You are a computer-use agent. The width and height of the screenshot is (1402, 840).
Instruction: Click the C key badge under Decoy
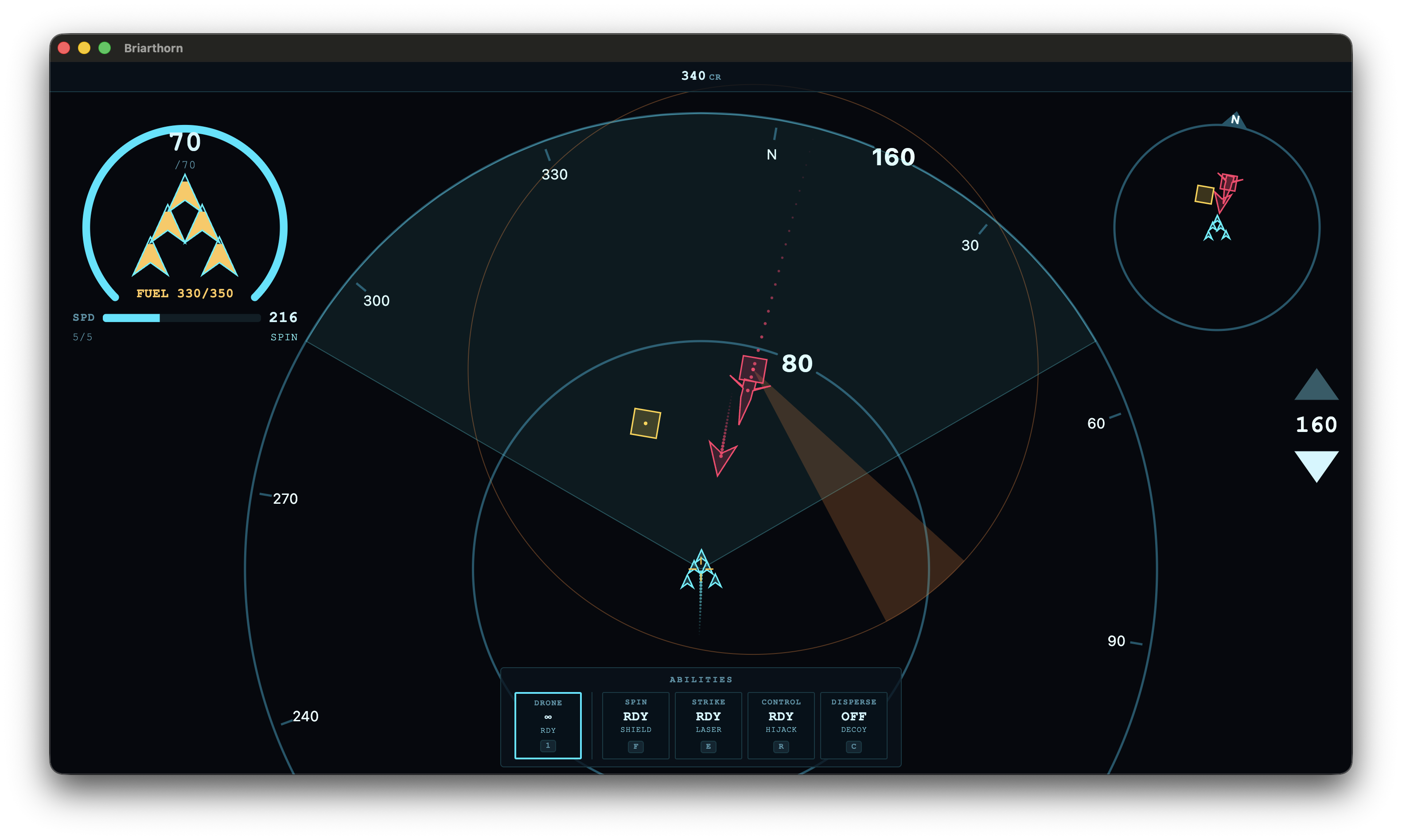tap(853, 746)
